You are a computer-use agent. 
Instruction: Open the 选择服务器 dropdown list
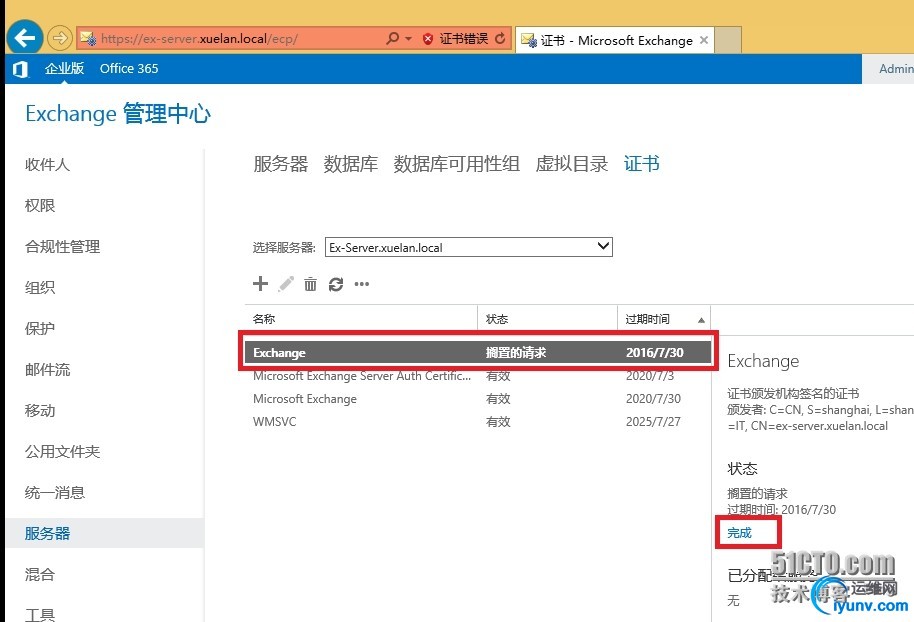[x=469, y=247]
